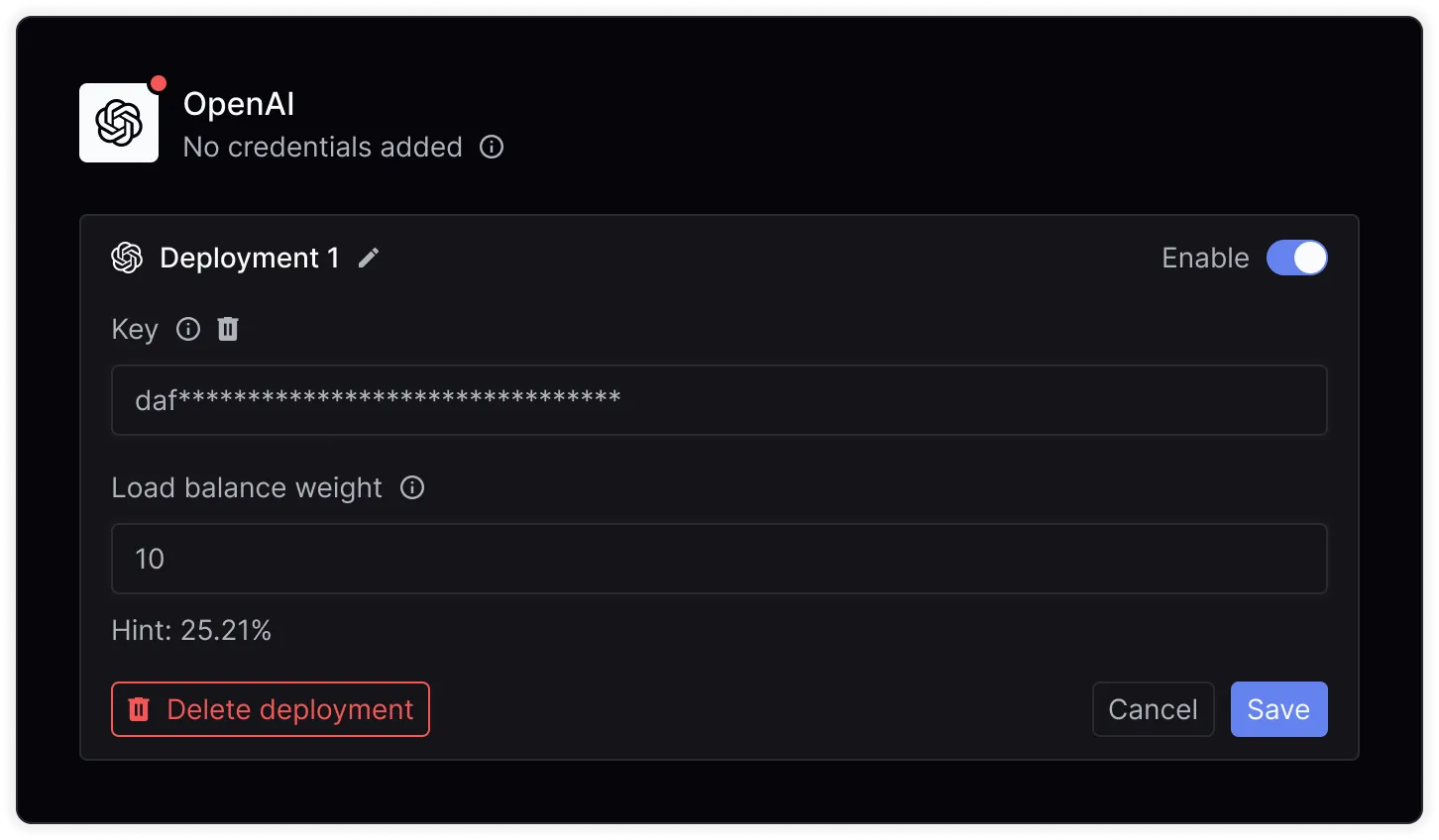Viewport: 1439px width, 840px height.
Task: Click the trash icon inside Delete deployment
Action: [x=140, y=709]
